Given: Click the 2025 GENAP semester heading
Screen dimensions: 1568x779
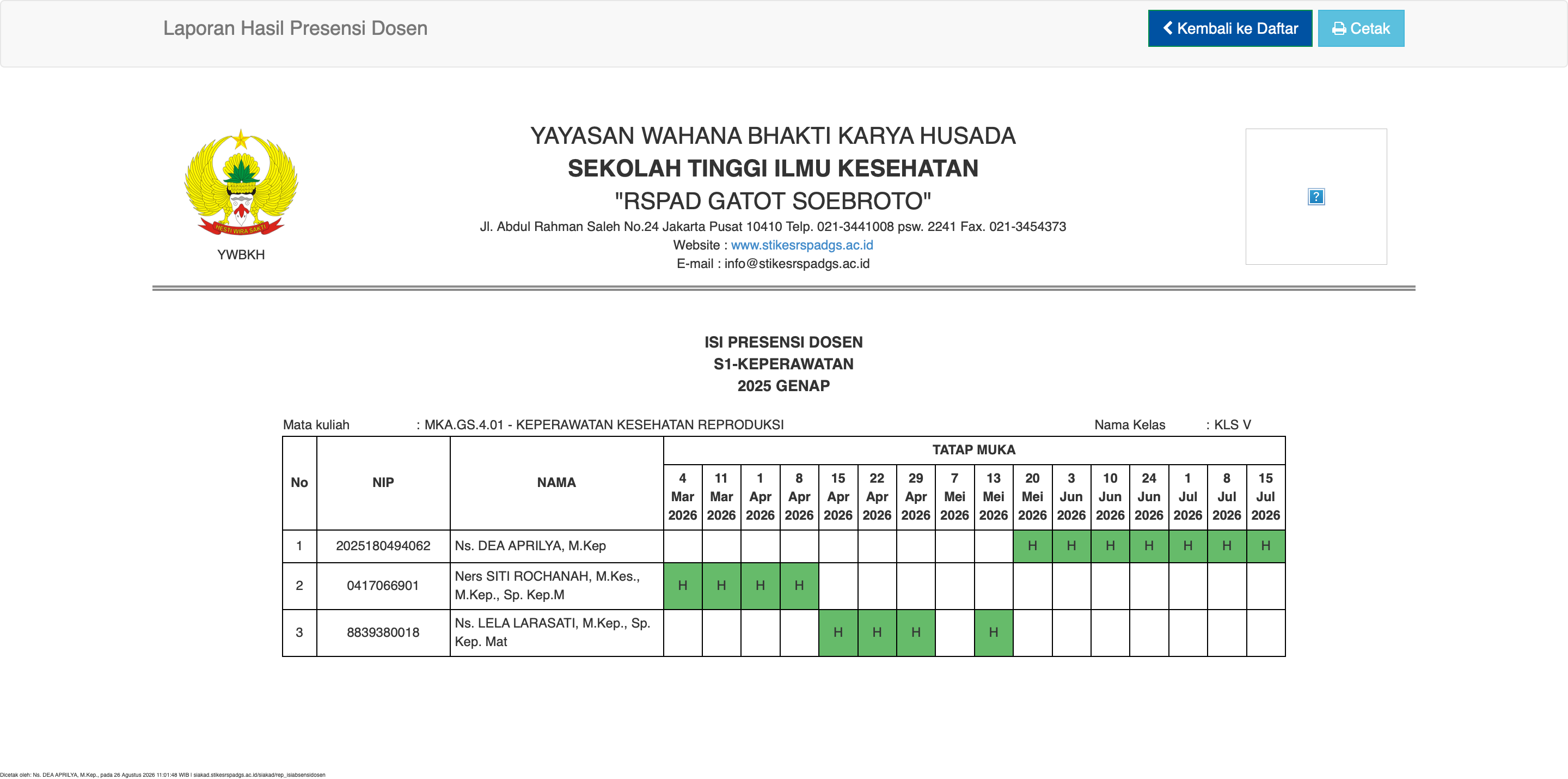Looking at the screenshot, I should pos(783,386).
